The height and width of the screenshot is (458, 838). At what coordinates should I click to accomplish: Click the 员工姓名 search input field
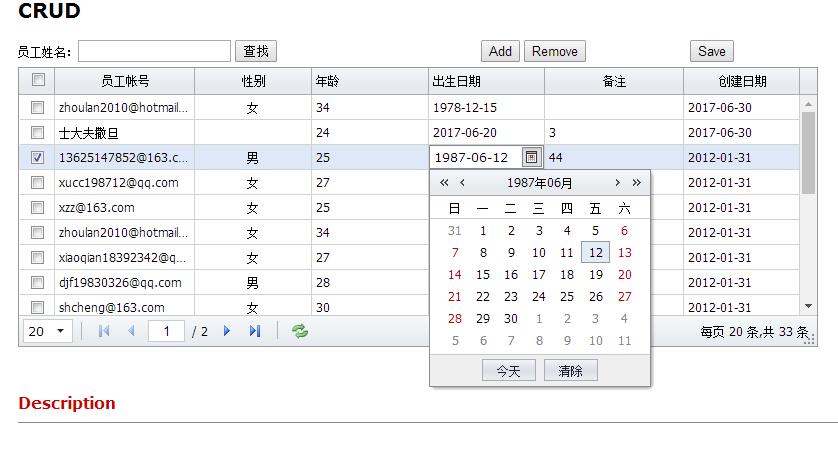coord(154,51)
